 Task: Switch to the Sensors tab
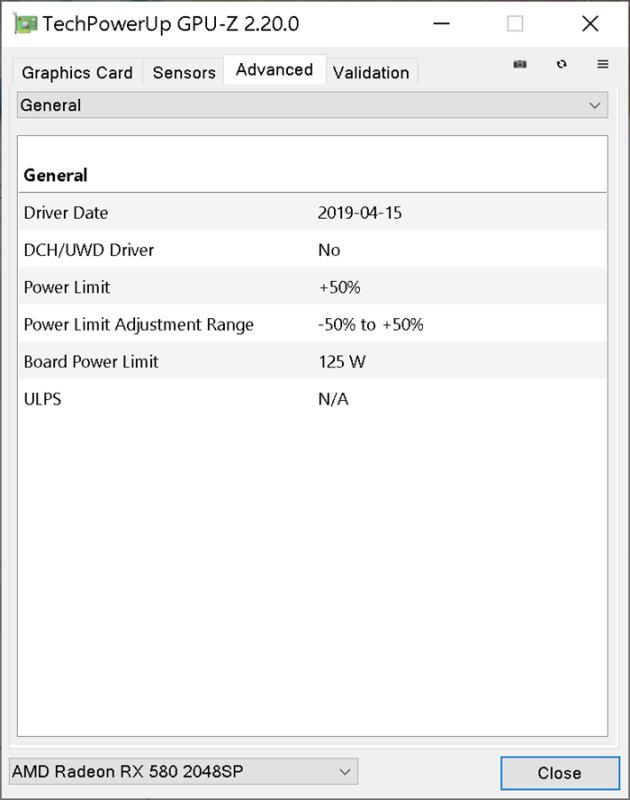[x=184, y=72]
